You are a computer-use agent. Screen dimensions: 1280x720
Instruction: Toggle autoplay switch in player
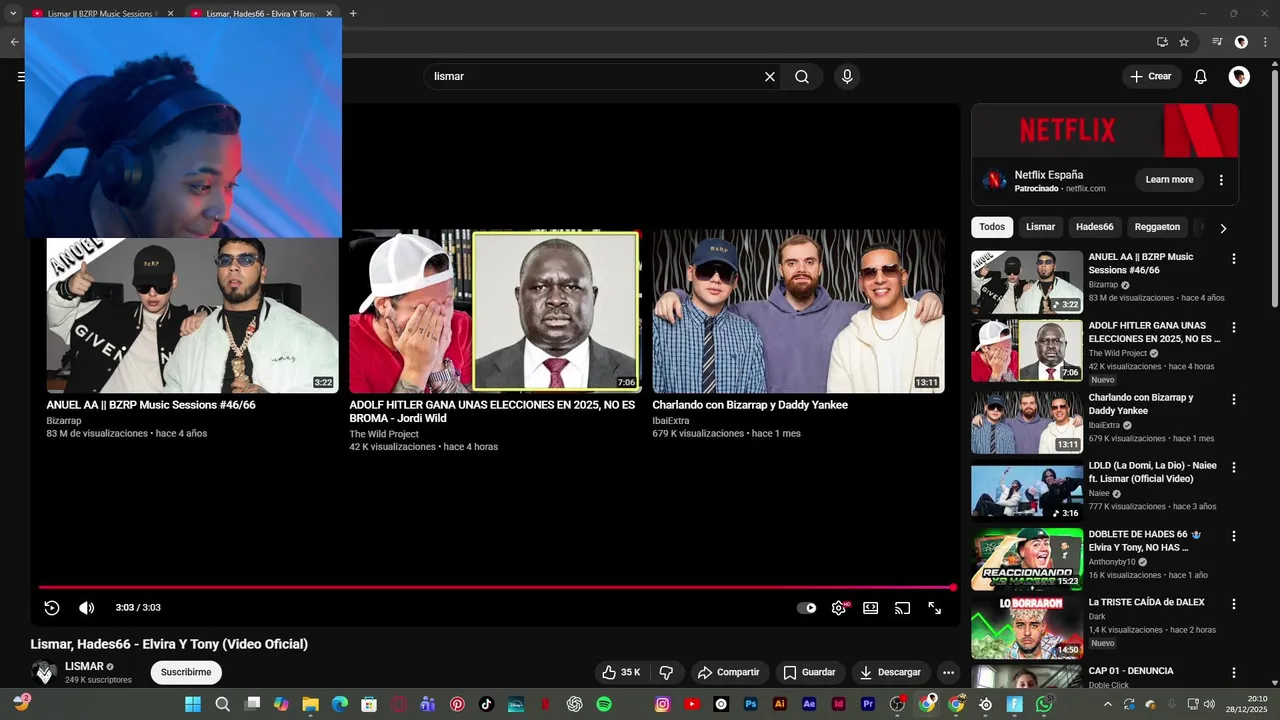pos(807,608)
